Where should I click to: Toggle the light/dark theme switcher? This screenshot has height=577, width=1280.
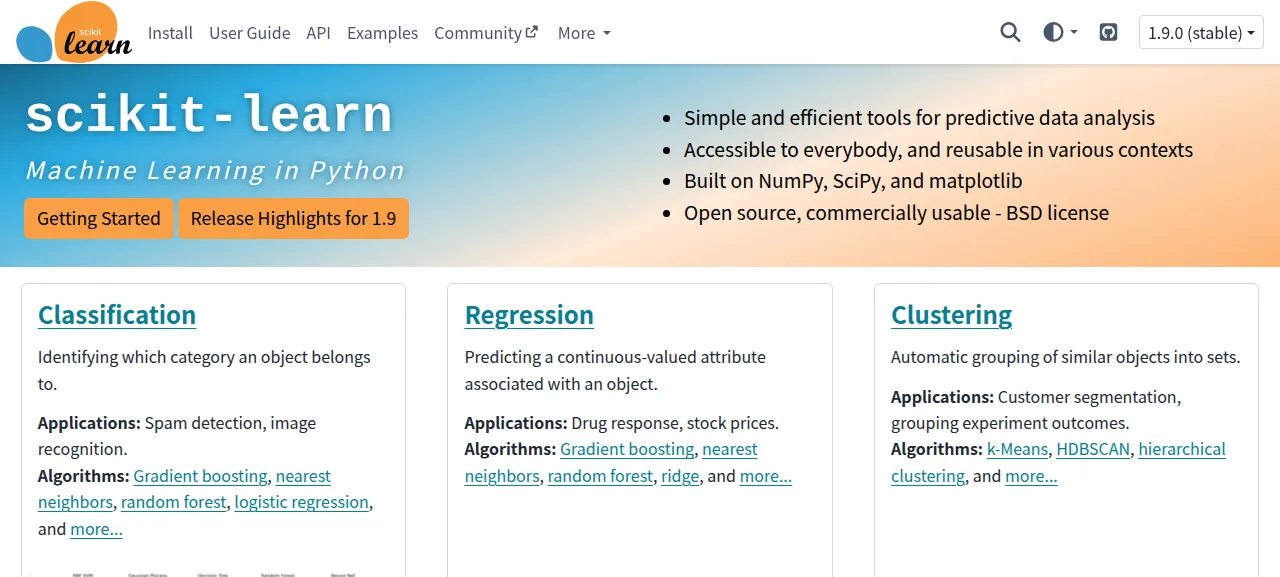pos(1060,33)
